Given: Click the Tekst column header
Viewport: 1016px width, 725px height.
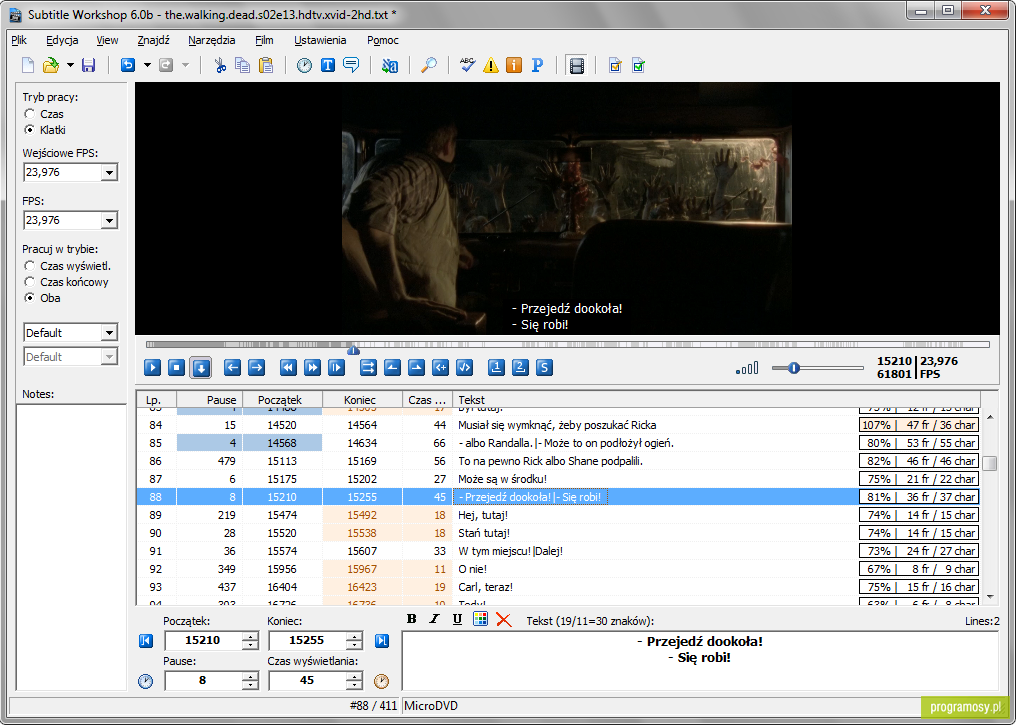Looking at the screenshot, I should click(716, 400).
